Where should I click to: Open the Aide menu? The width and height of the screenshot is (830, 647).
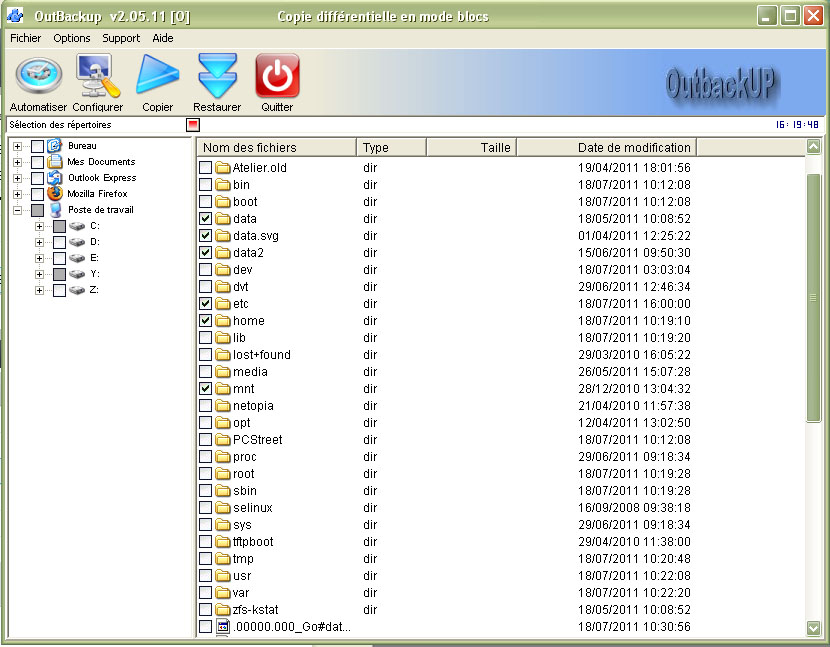click(163, 38)
